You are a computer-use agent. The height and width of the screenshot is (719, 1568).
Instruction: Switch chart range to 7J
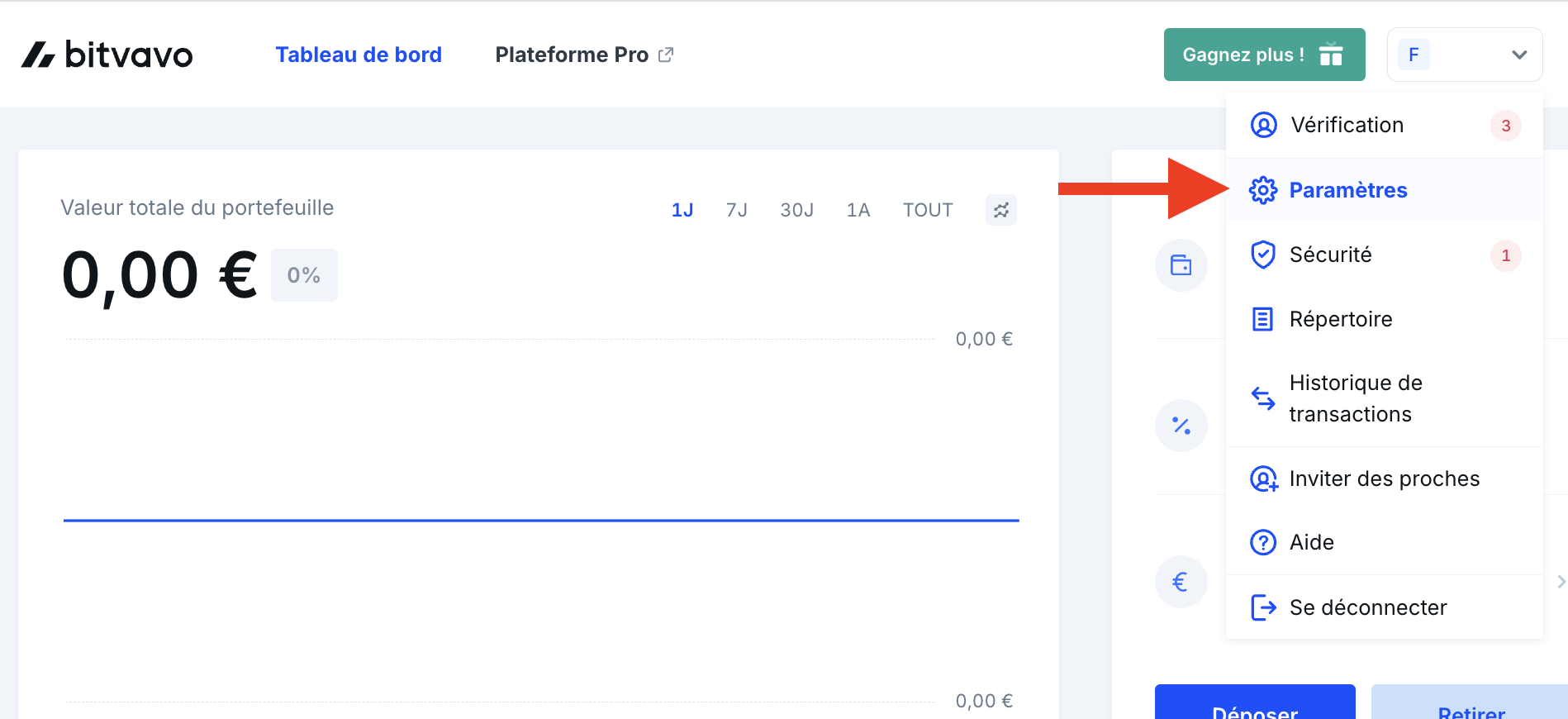tap(737, 210)
